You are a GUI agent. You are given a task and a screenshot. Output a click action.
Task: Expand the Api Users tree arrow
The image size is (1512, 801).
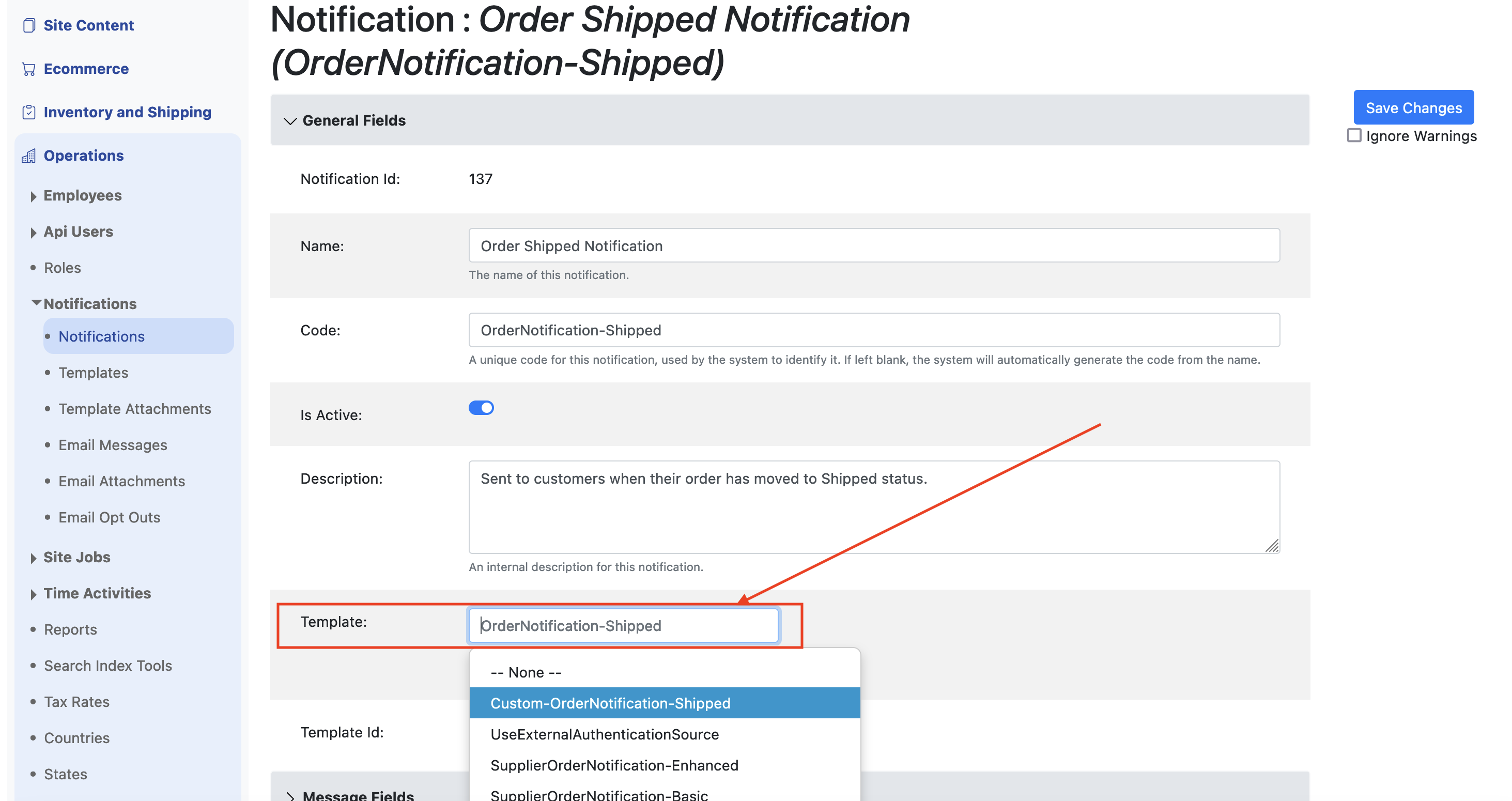(34, 233)
